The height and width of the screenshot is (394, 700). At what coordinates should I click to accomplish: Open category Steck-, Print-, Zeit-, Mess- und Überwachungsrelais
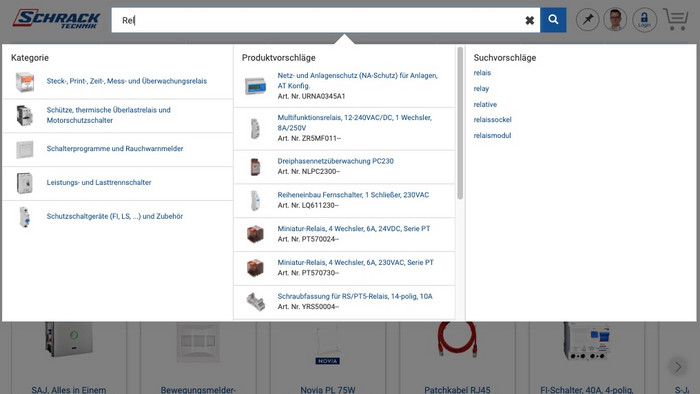(127, 81)
